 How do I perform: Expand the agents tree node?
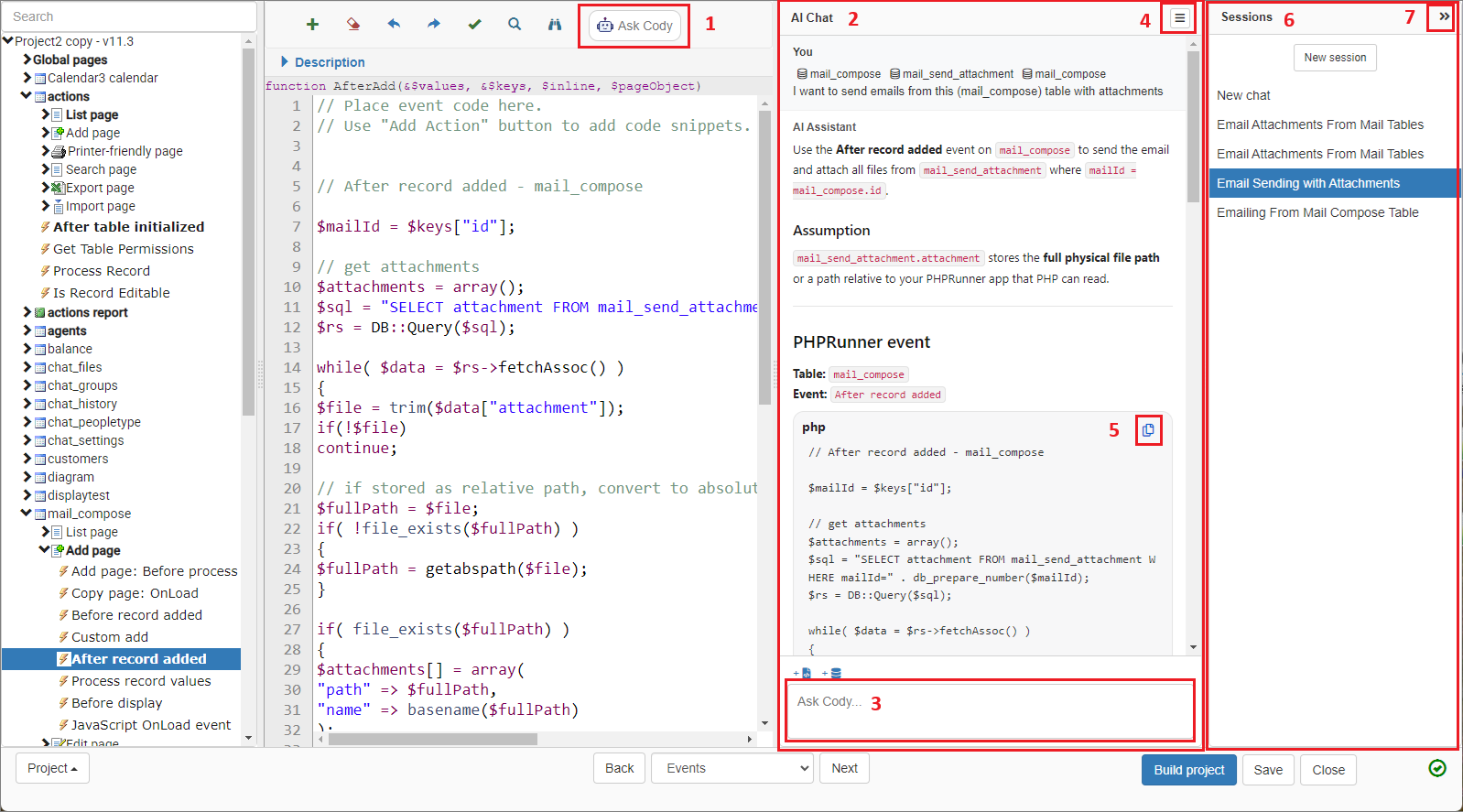(27, 330)
